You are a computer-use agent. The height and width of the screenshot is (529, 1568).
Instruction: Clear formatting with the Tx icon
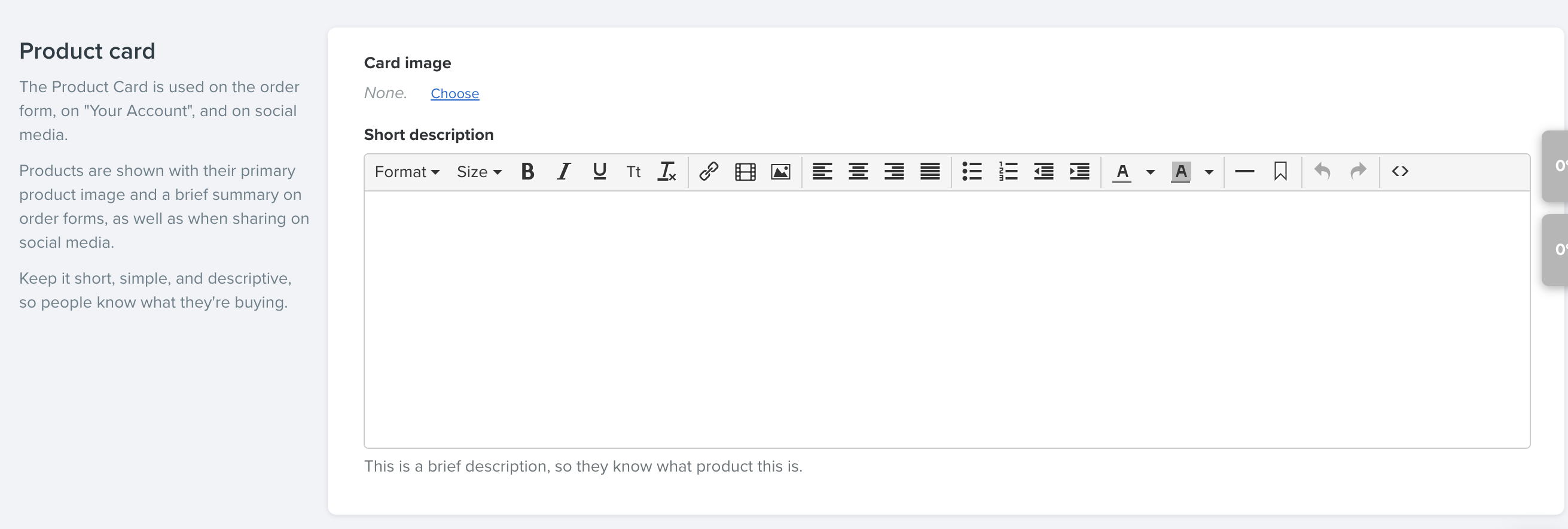pos(667,172)
